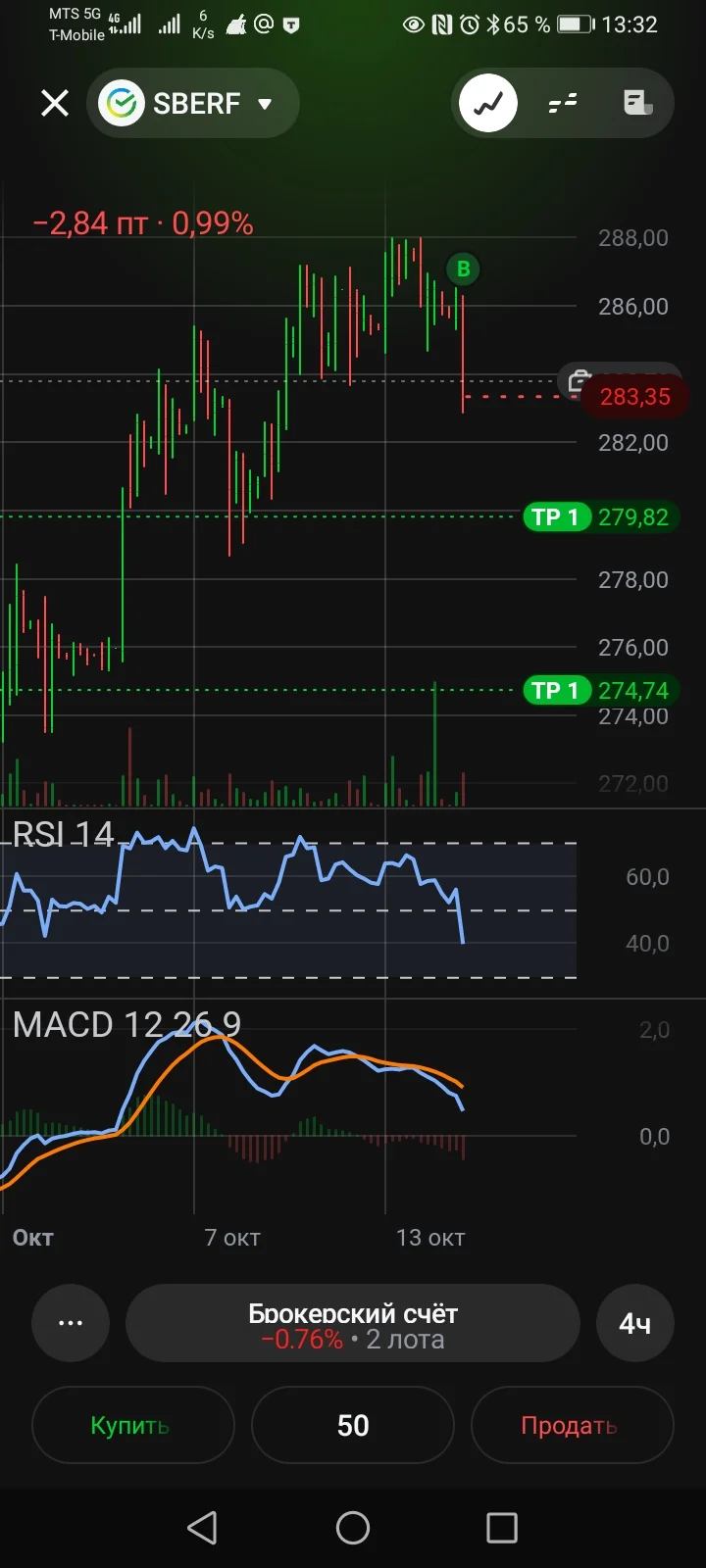The image size is (706, 1568).
Task: Tap the 13 окт date label
Action: tap(430, 1238)
